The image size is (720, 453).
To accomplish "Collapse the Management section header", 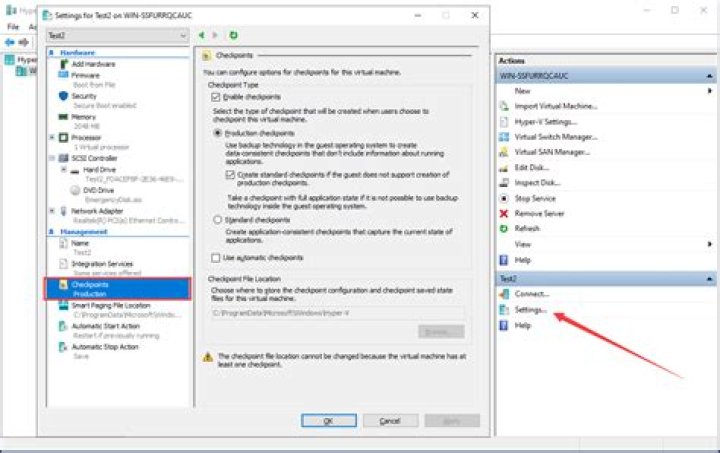I will pos(51,232).
